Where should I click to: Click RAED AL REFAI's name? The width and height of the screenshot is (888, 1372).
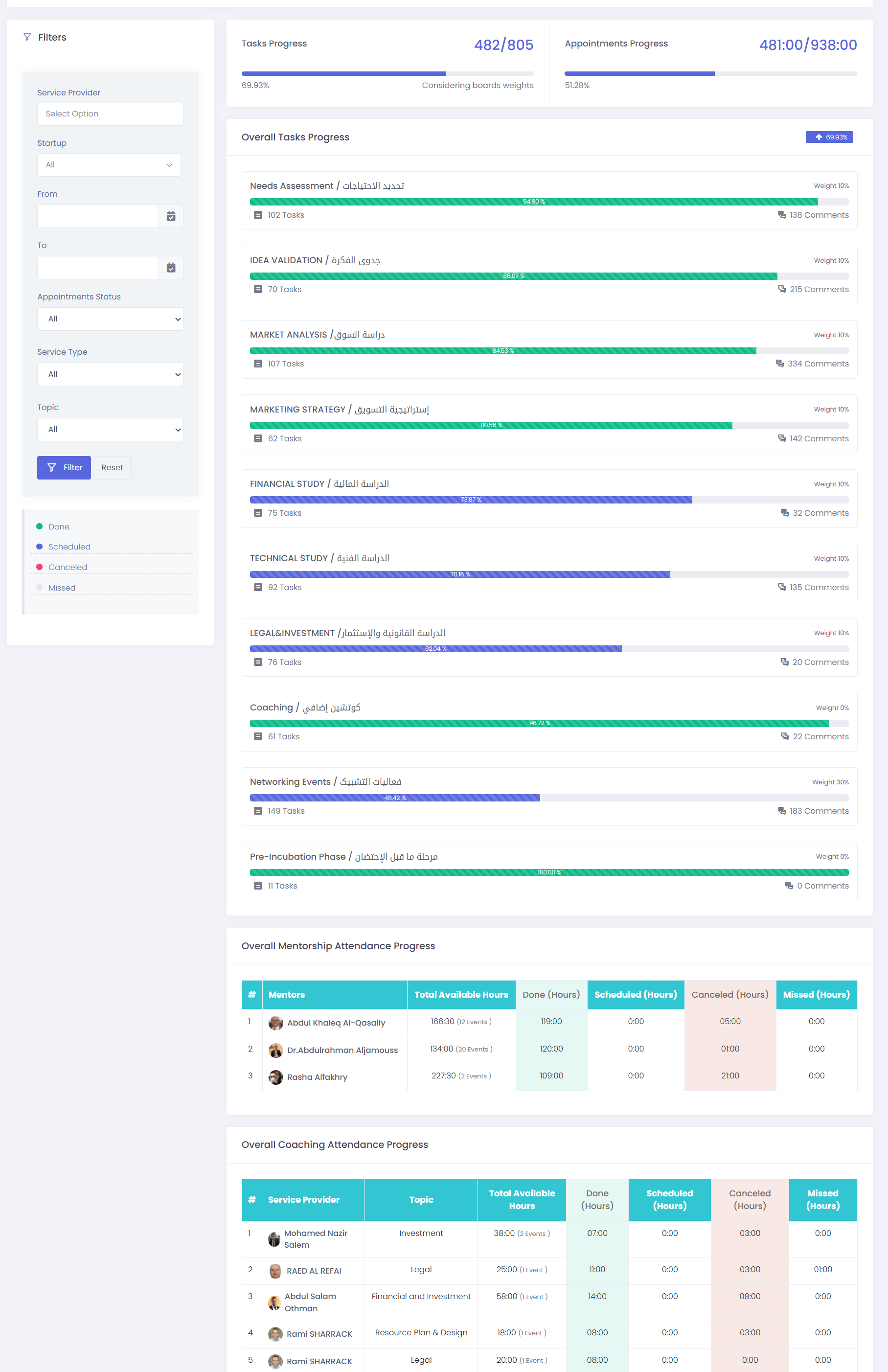[314, 1271]
